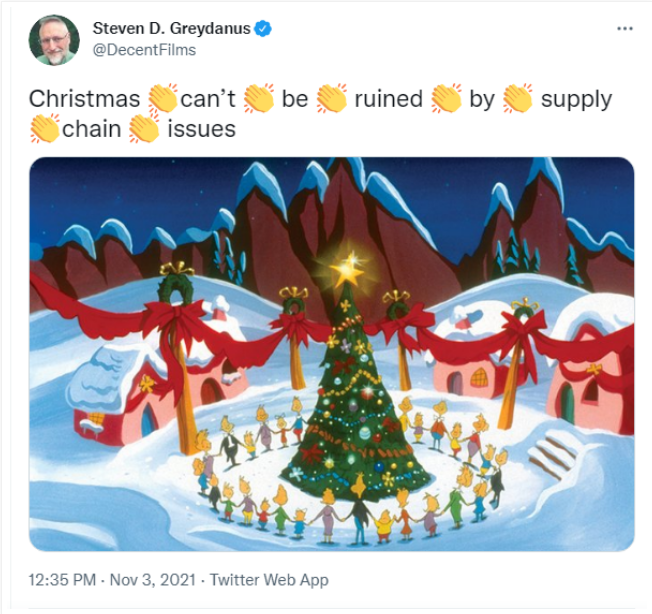Click Steven D. Greydanus profile avatar
Viewport: 652px width, 614px height.
click(55, 40)
